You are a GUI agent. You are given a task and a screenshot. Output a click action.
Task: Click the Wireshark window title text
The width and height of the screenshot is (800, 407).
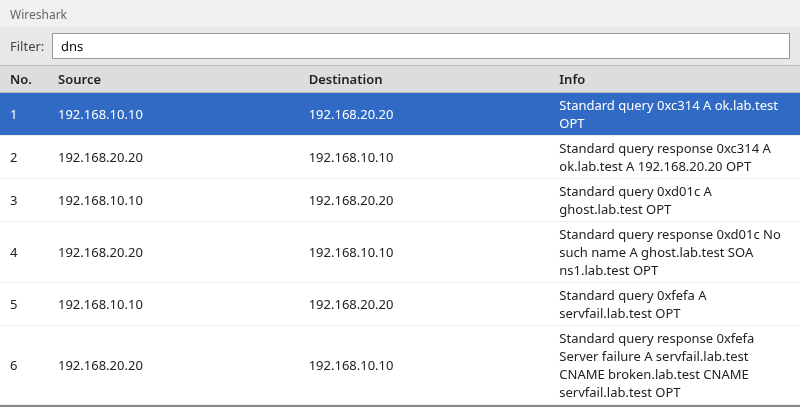coord(38,14)
